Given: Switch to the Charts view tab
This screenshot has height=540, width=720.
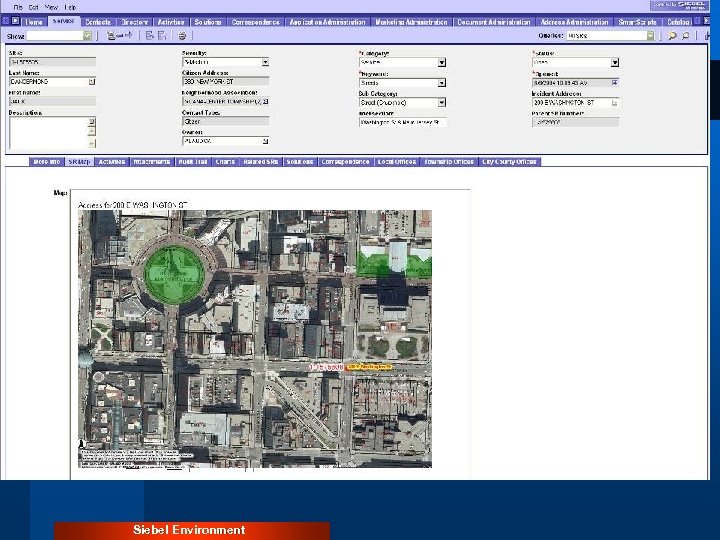Looking at the screenshot, I should 225,162.
